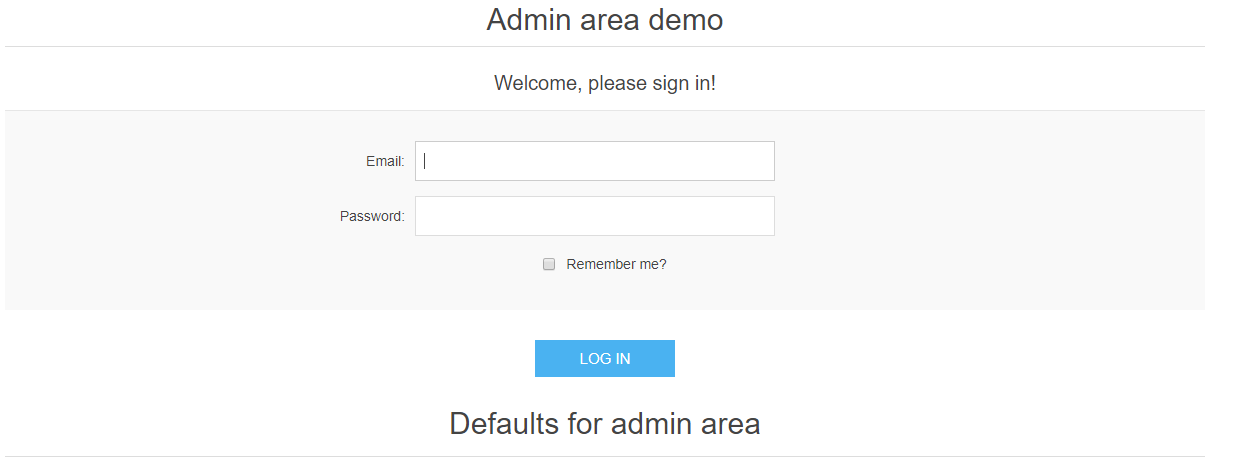Select the 'Defaults for admin area' heading
This screenshot has width=1235, height=459.
coord(604,423)
